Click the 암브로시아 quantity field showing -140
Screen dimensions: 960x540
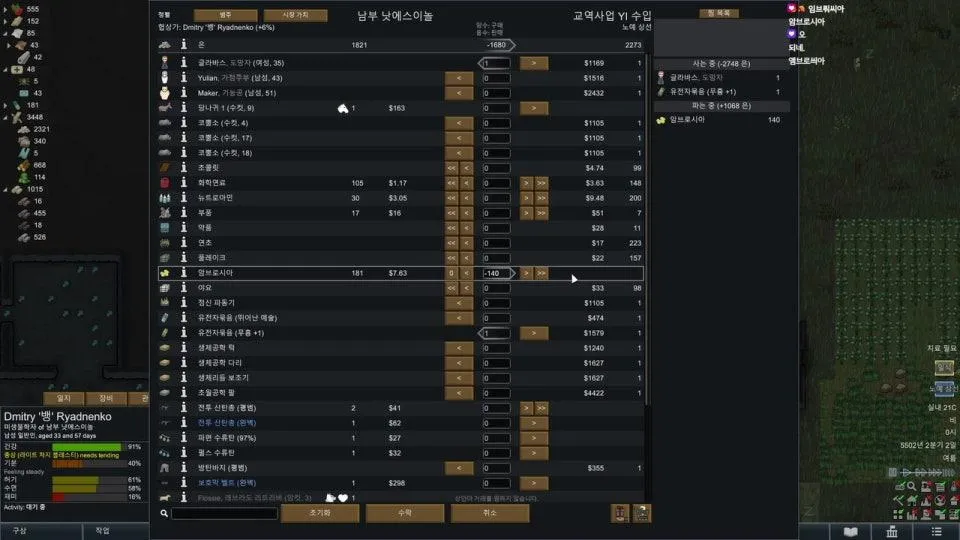click(x=496, y=273)
